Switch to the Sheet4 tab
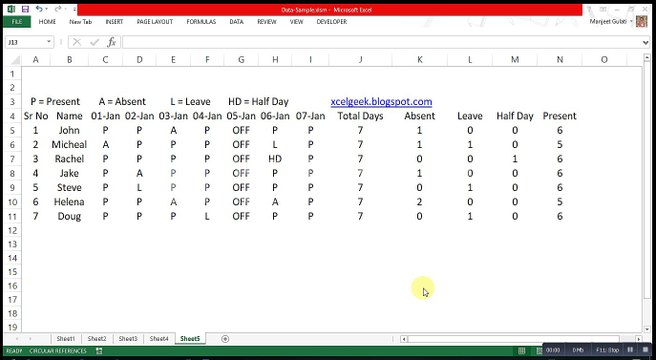Screen dimensions: 656x360 point(159,339)
